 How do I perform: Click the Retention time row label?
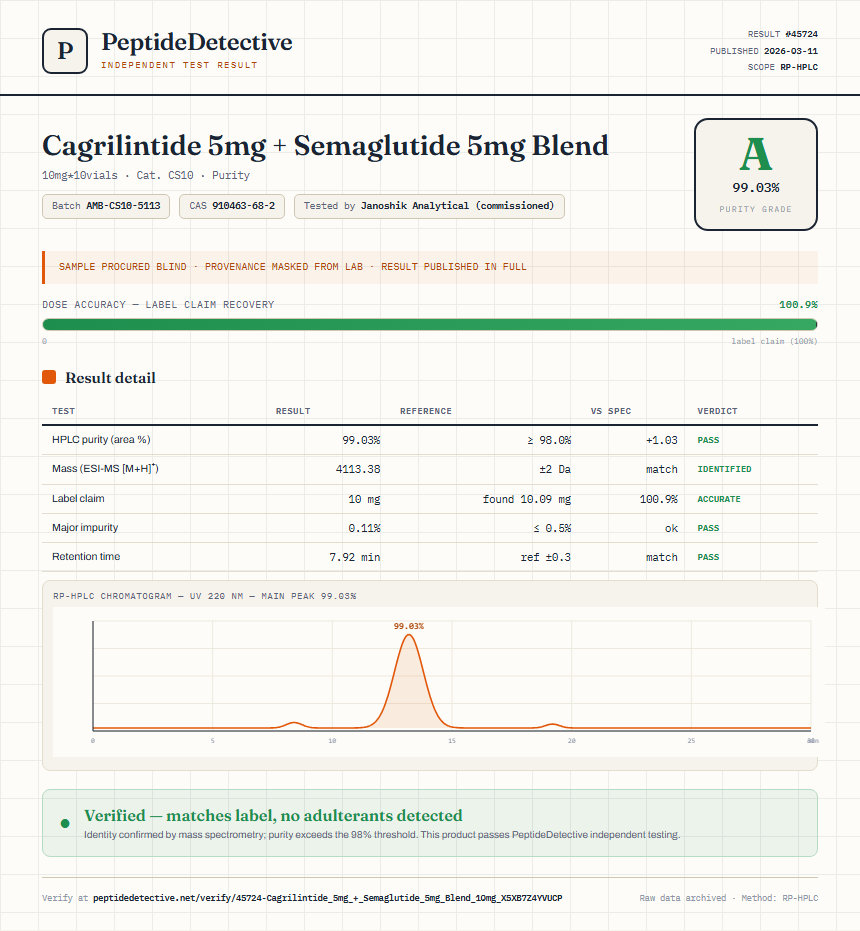click(x=86, y=556)
